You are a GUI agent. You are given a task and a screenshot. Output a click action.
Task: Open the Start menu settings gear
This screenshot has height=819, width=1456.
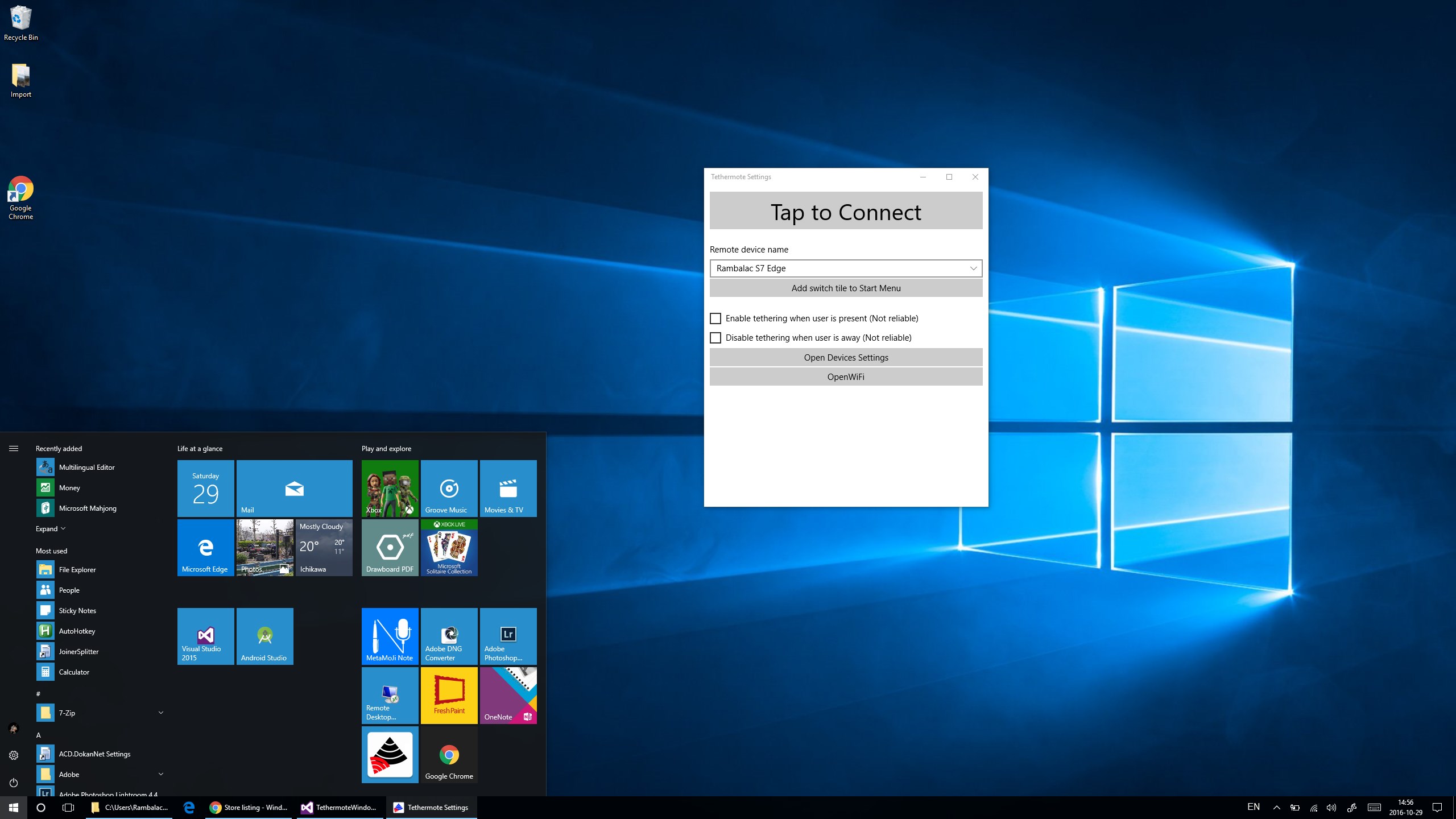(x=14, y=755)
